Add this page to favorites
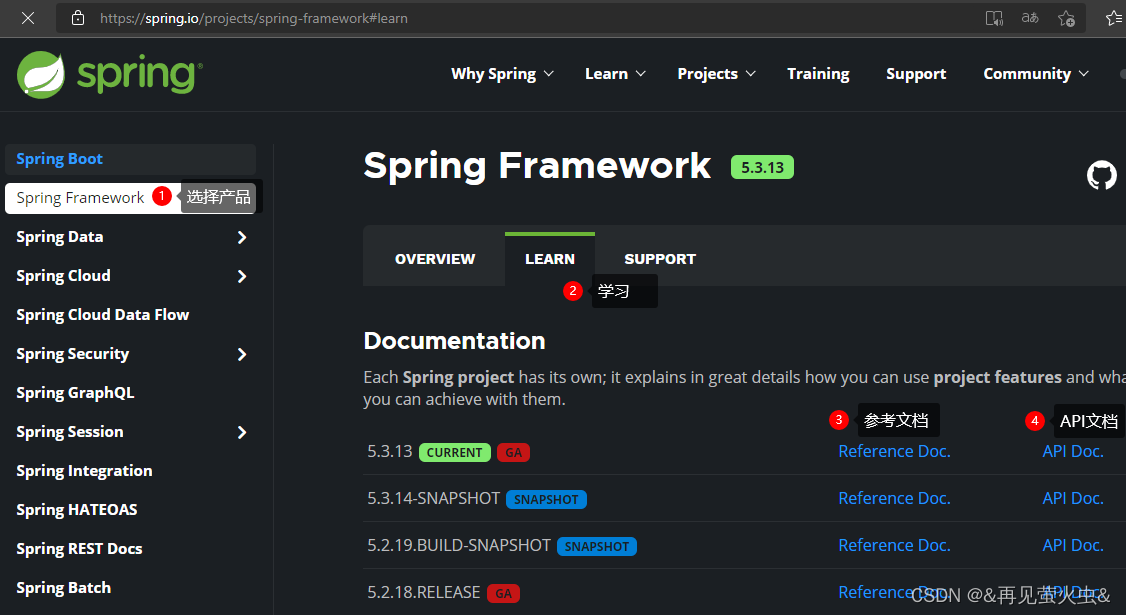1126x615 pixels. (1066, 17)
